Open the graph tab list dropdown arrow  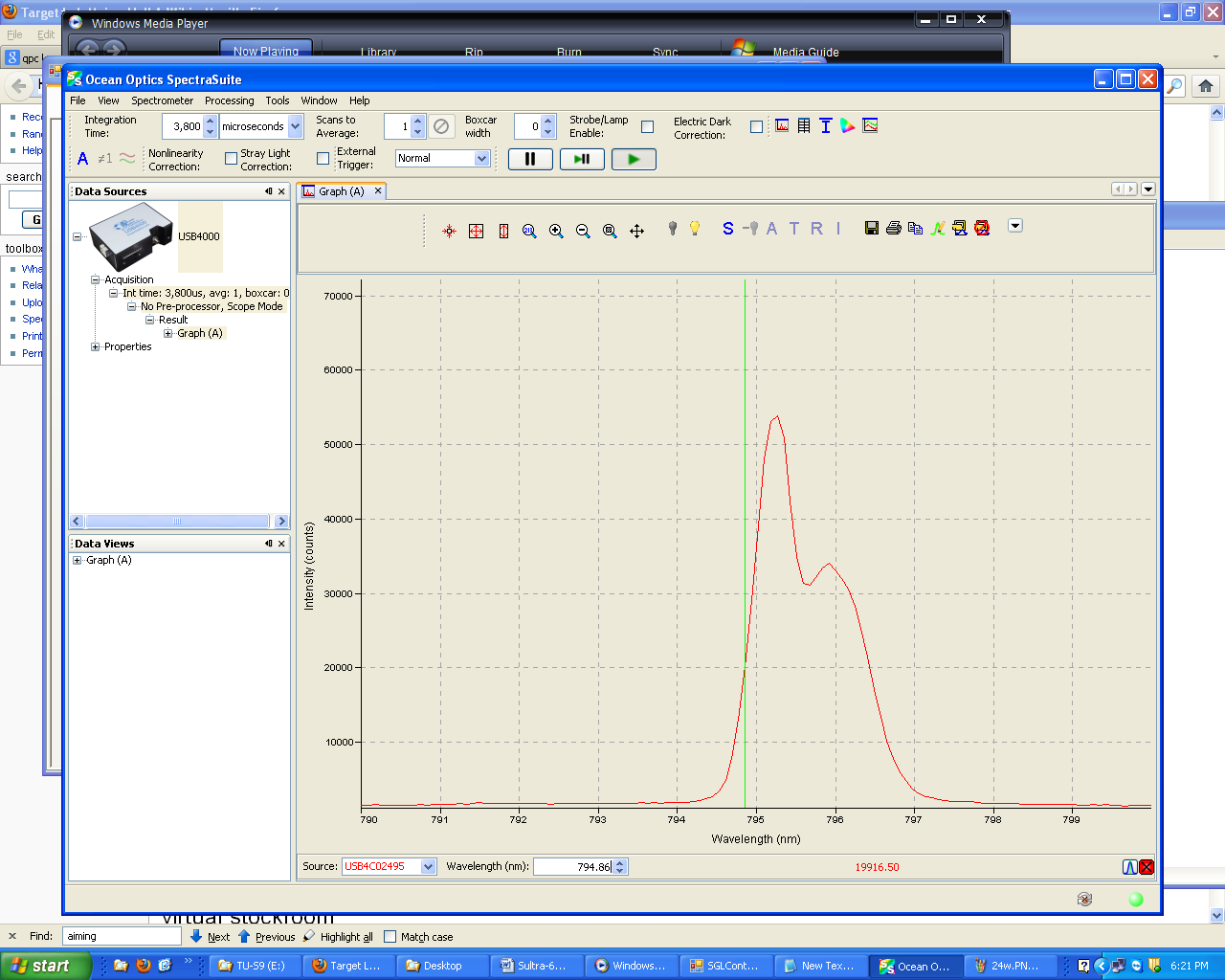point(1148,189)
